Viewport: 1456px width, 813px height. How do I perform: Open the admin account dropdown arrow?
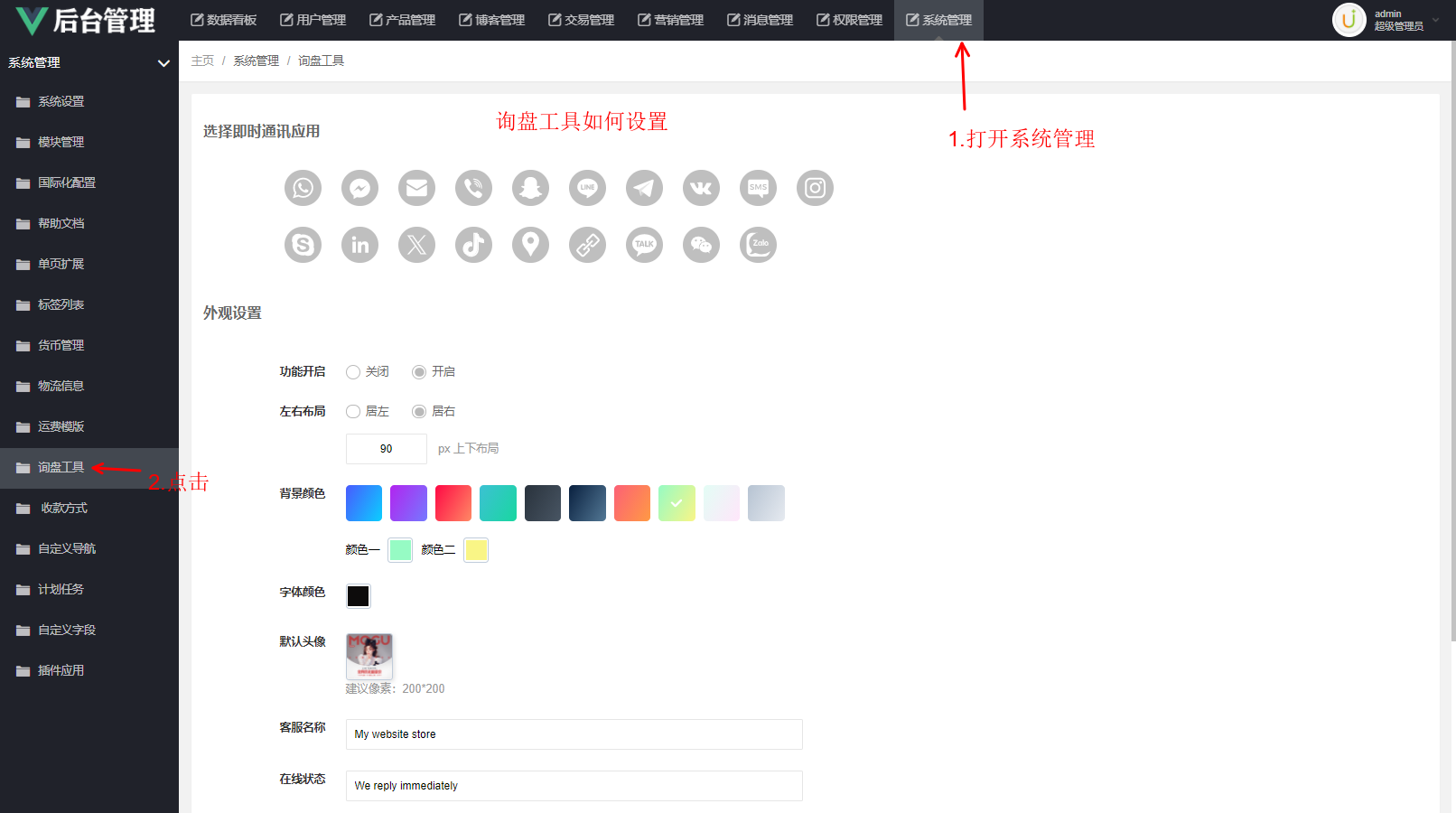click(x=1436, y=20)
